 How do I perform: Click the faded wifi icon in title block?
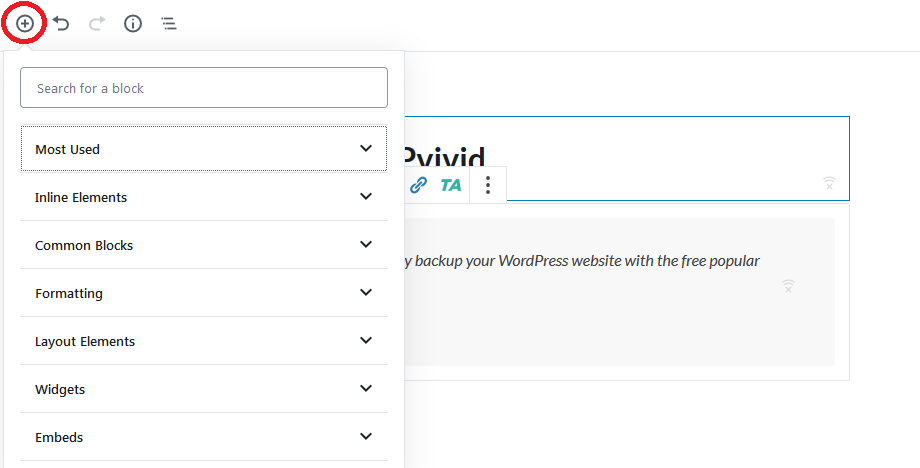point(829,183)
